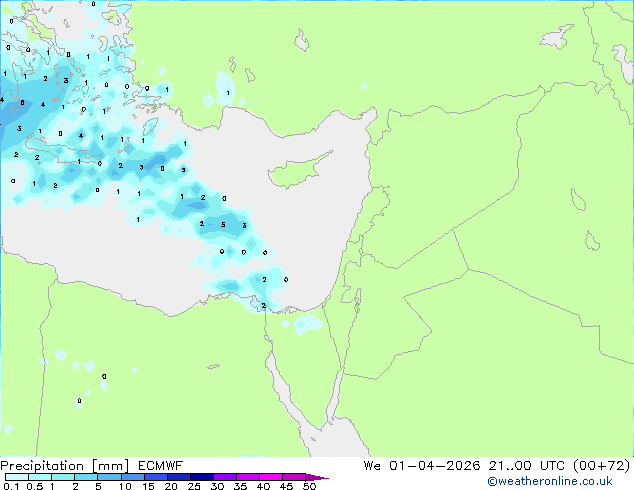Viewport: 634px width, 490px height.
Task: Click the '45' legend scale value
Action: tap(286, 486)
